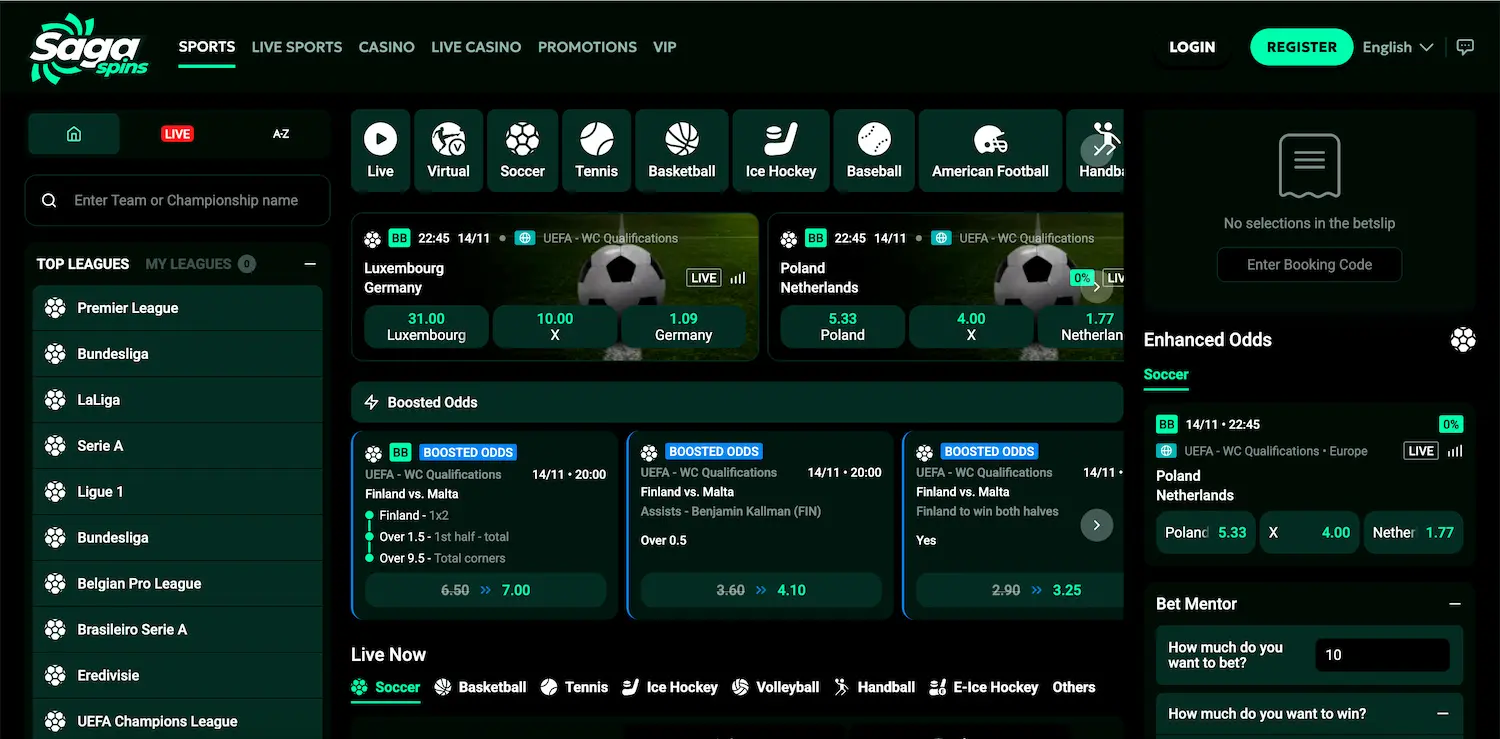Select the Basketball icon in the top strip
Viewport: 1500px width, 739px height.
pyautogui.click(x=681, y=150)
